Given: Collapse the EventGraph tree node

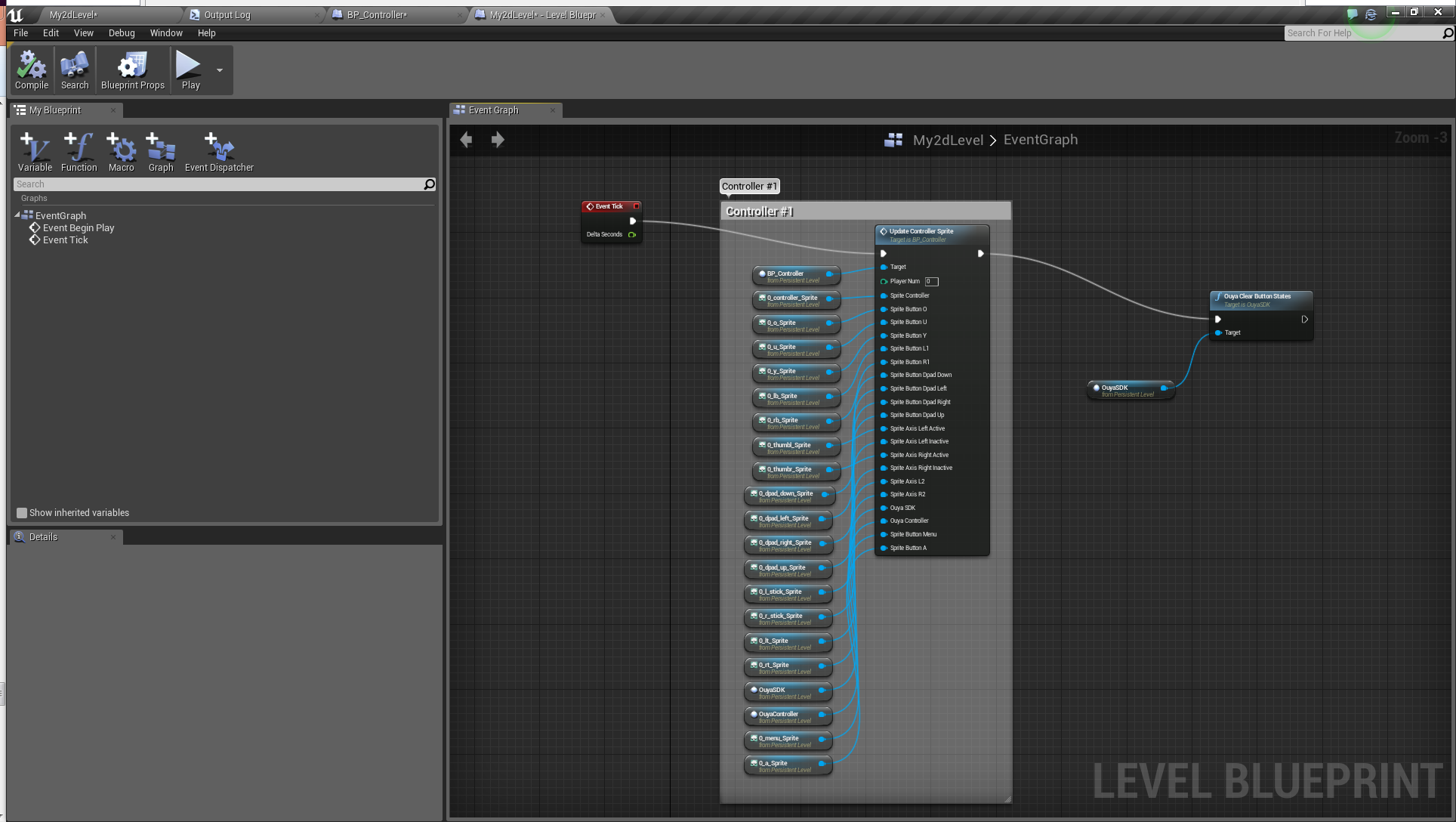Looking at the screenshot, I should point(17,215).
